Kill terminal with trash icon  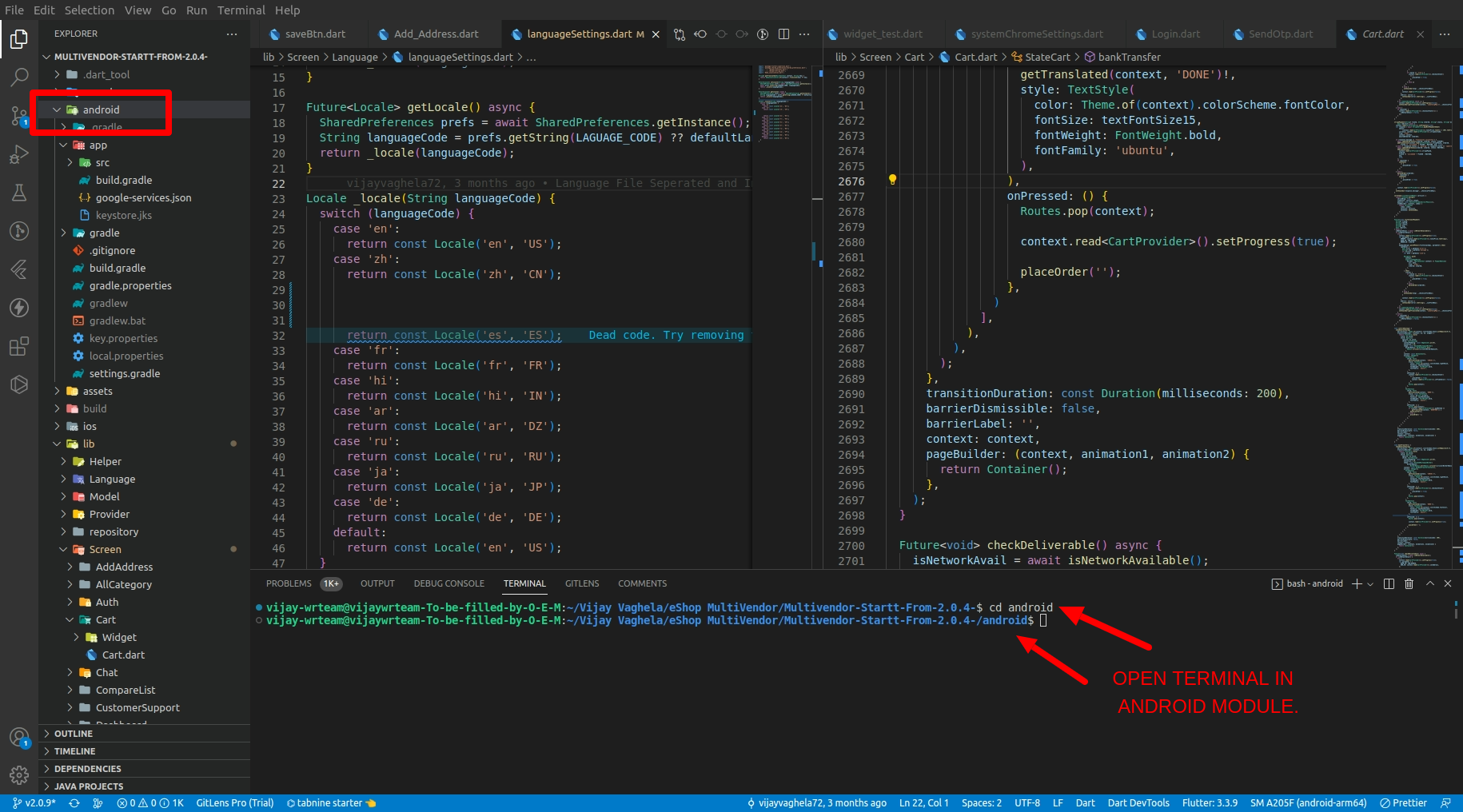coord(1409,584)
